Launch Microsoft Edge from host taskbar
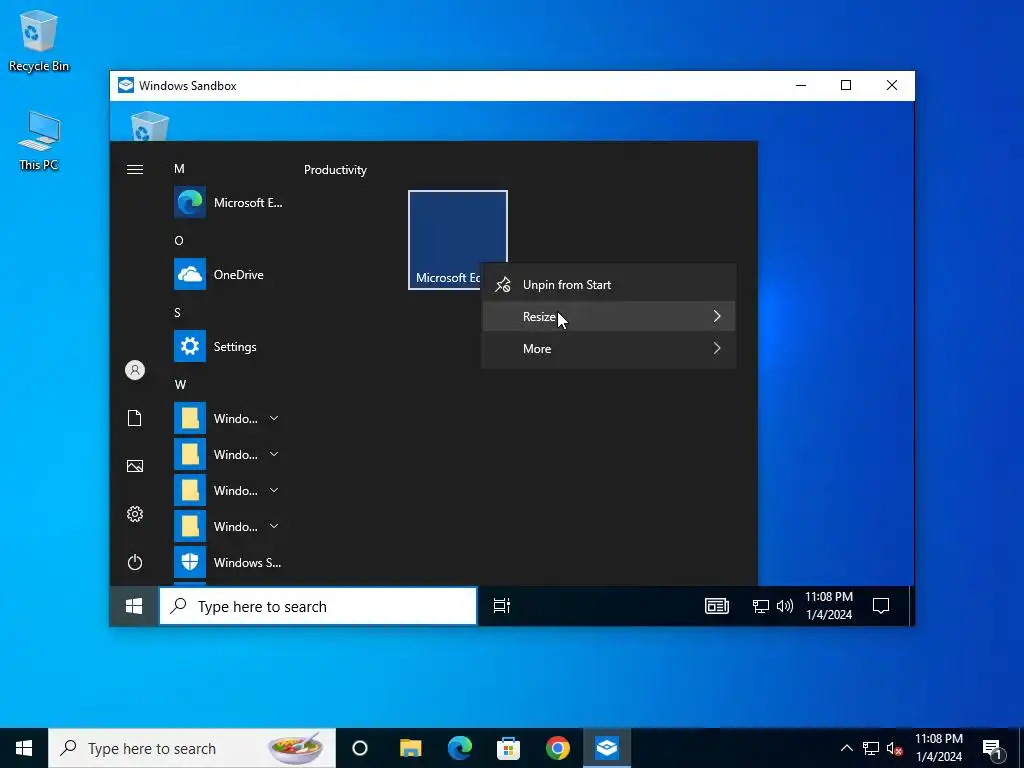This screenshot has width=1024, height=768. (x=460, y=748)
